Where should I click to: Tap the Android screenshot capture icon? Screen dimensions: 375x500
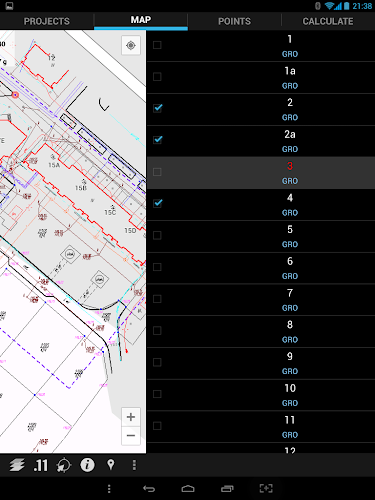pos(266,489)
